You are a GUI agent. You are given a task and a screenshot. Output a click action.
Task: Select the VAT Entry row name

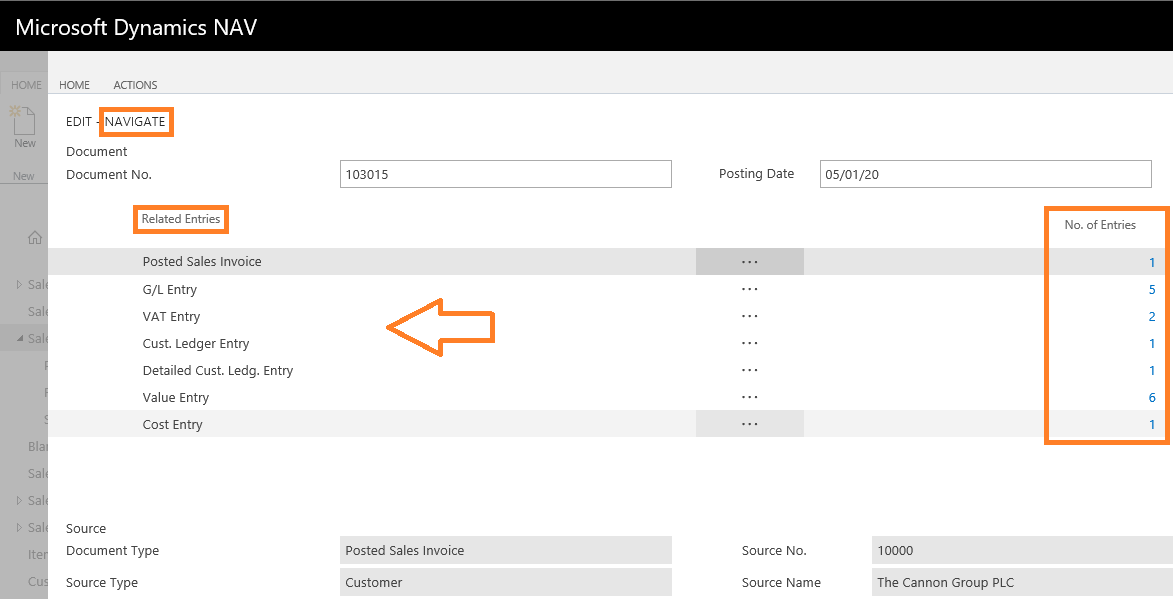171,316
